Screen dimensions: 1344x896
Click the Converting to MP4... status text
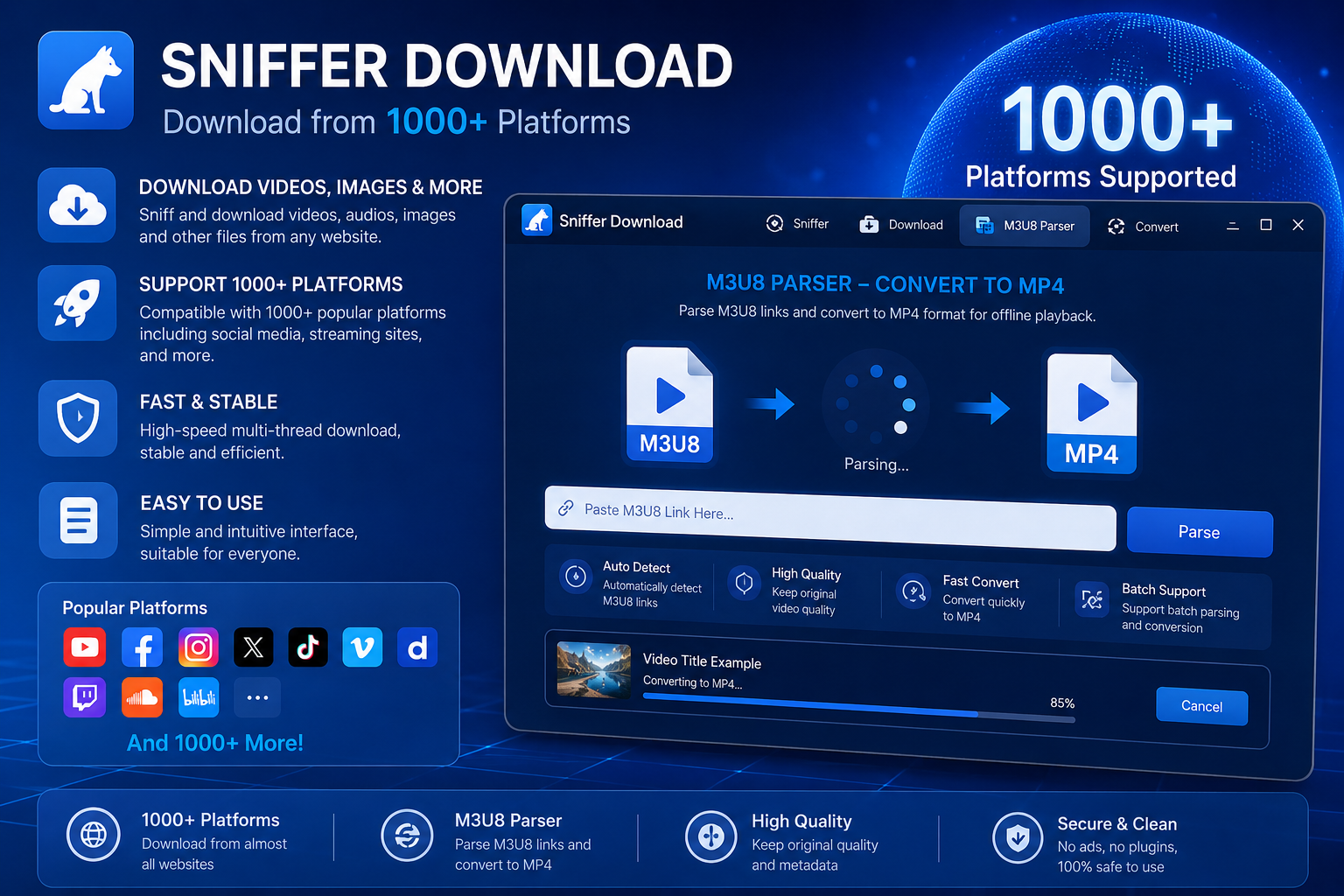coord(692,682)
